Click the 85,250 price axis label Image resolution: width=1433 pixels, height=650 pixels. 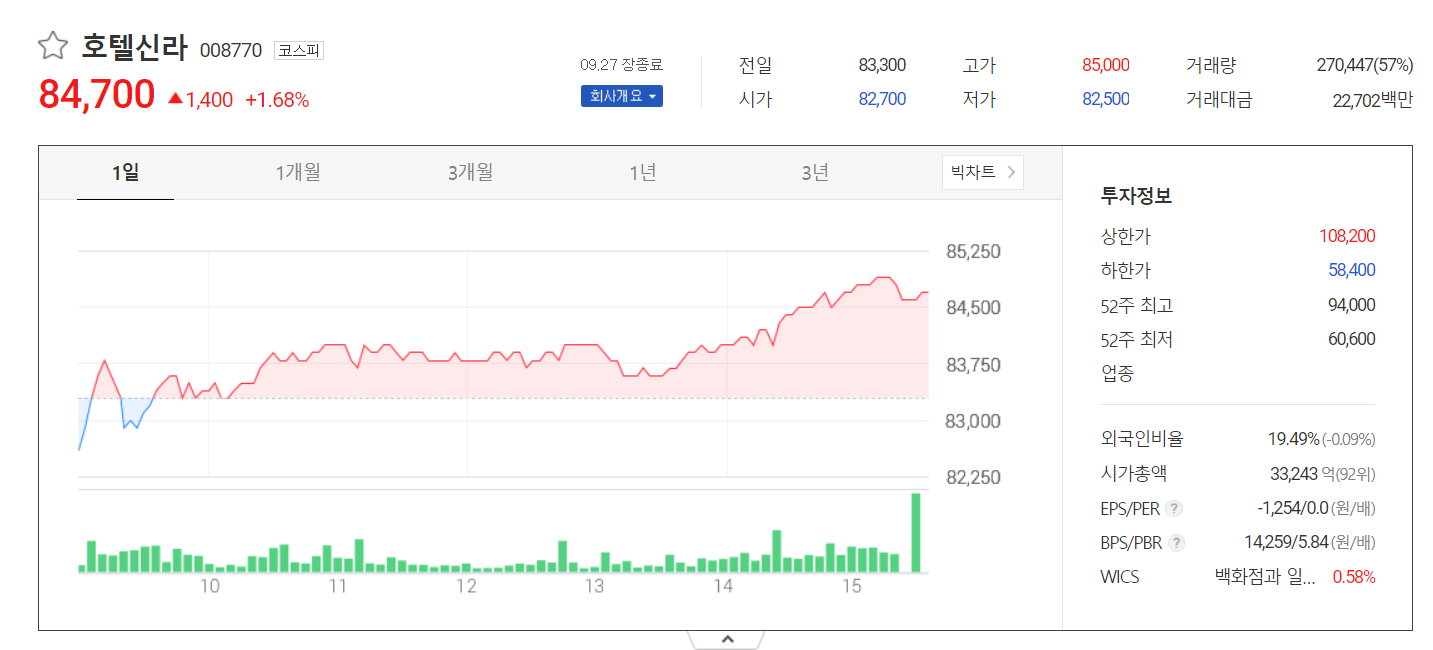(x=973, y=251)
